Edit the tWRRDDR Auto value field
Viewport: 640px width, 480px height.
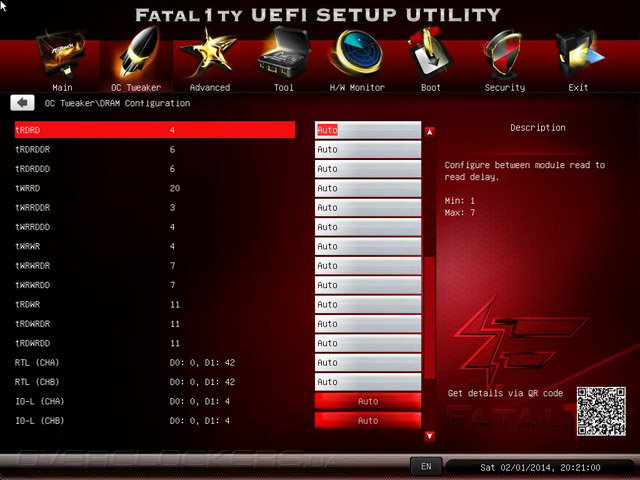point(368,207)
